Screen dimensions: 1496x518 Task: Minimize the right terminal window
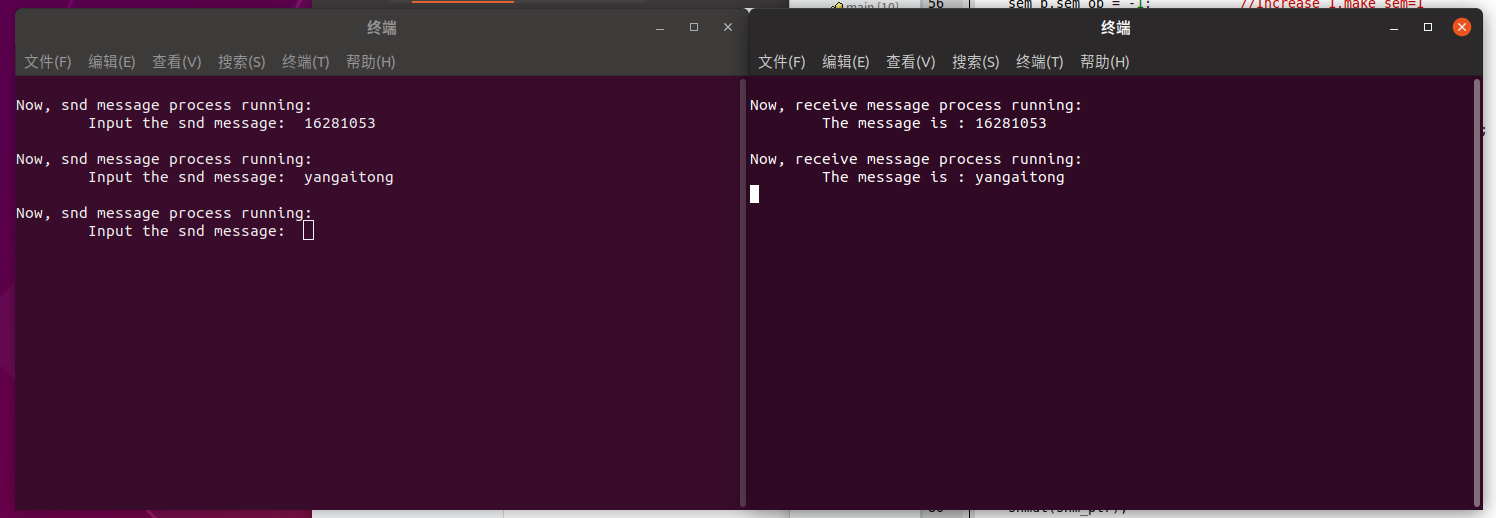pyautogui.click(x=1394, y=28)
